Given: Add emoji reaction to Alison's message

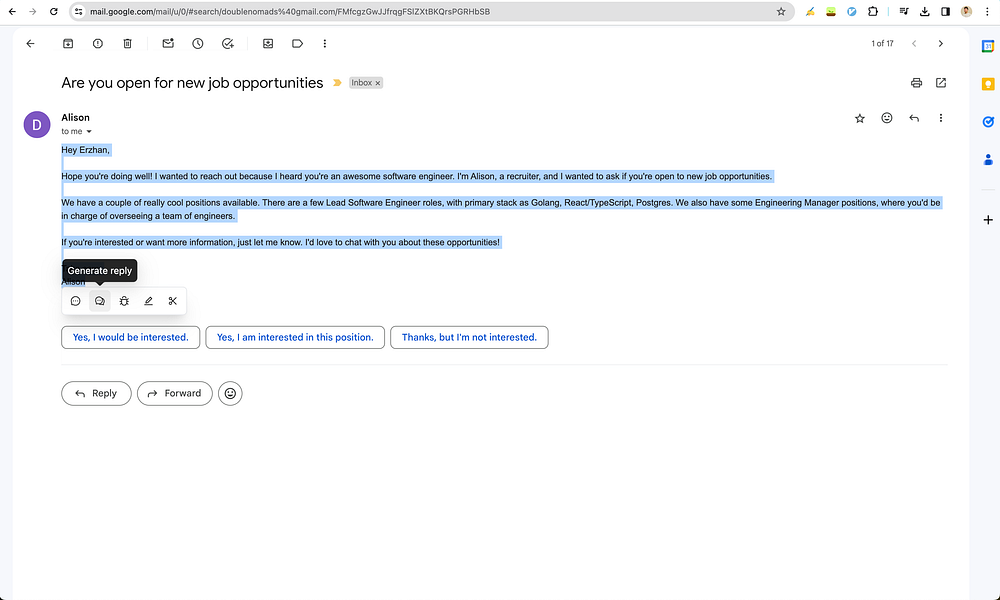Looking at the screenshot, I should click(886, 118).
